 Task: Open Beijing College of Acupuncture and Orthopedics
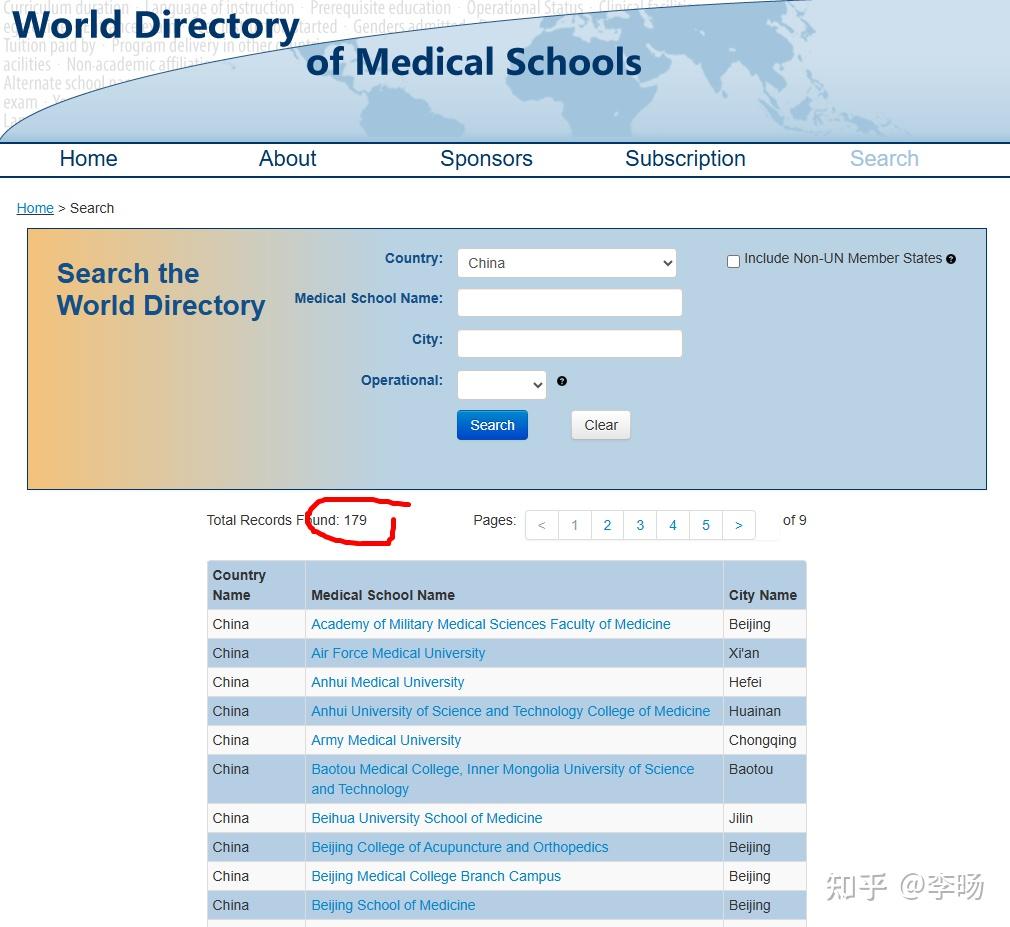(x=460, y=847)
